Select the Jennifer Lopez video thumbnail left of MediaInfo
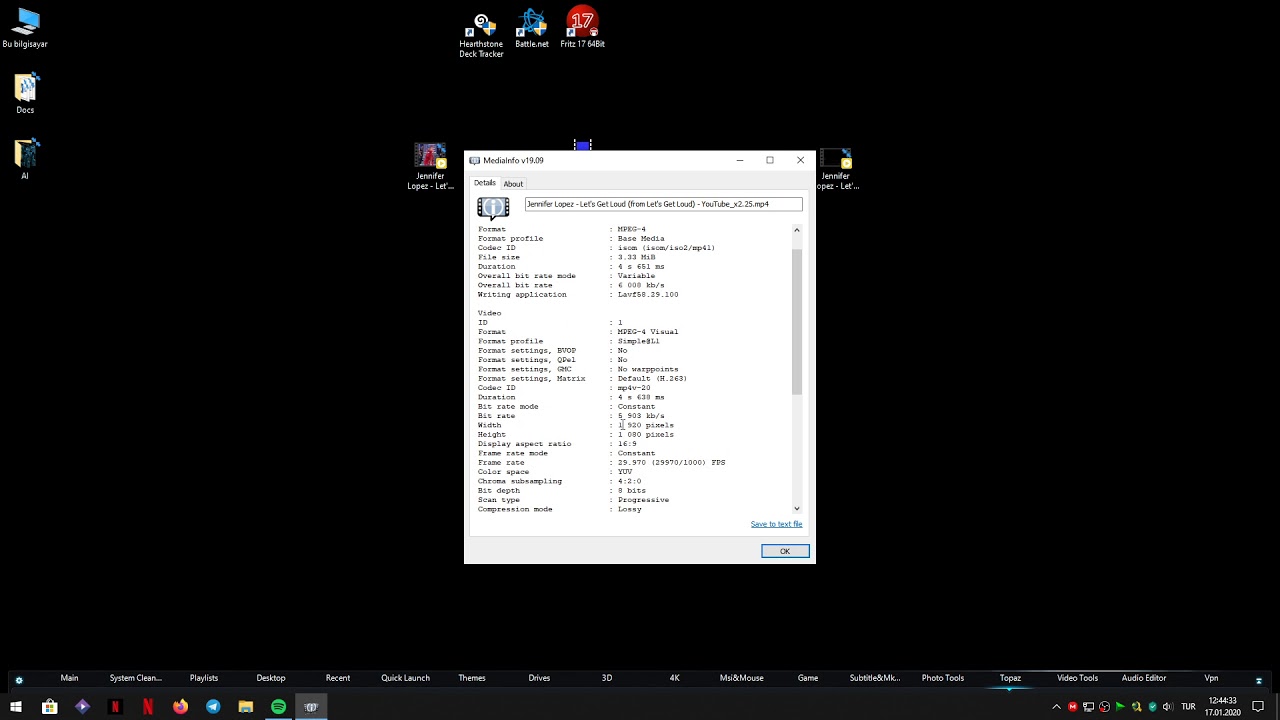 coord(430,166)
